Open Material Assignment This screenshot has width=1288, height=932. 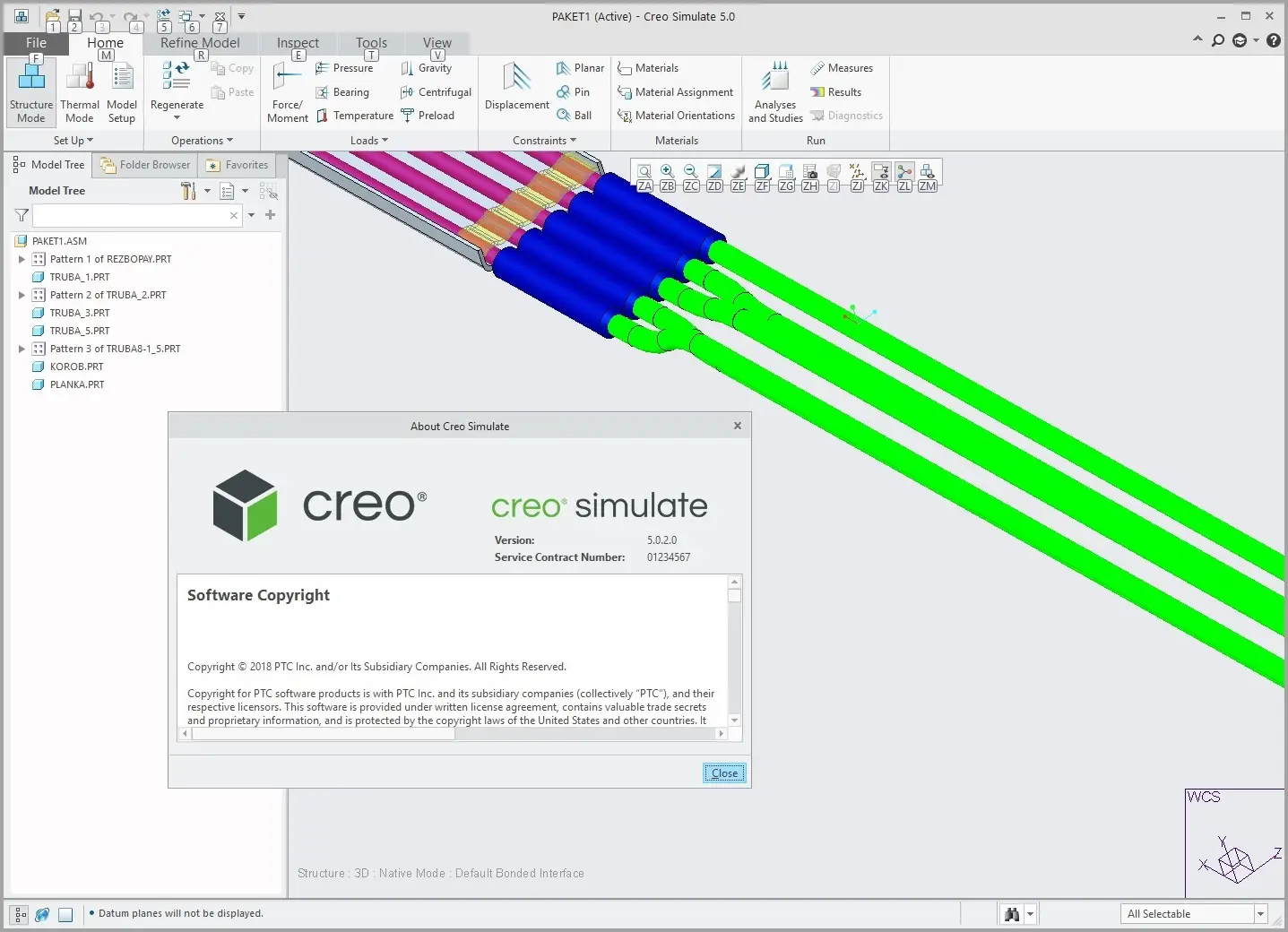click(x=676, y=92)
